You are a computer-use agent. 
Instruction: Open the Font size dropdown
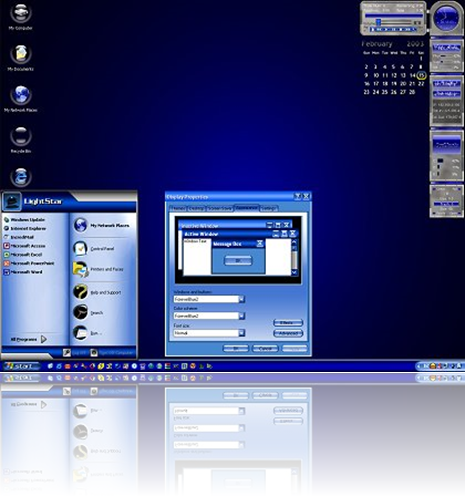click(242, 333)
